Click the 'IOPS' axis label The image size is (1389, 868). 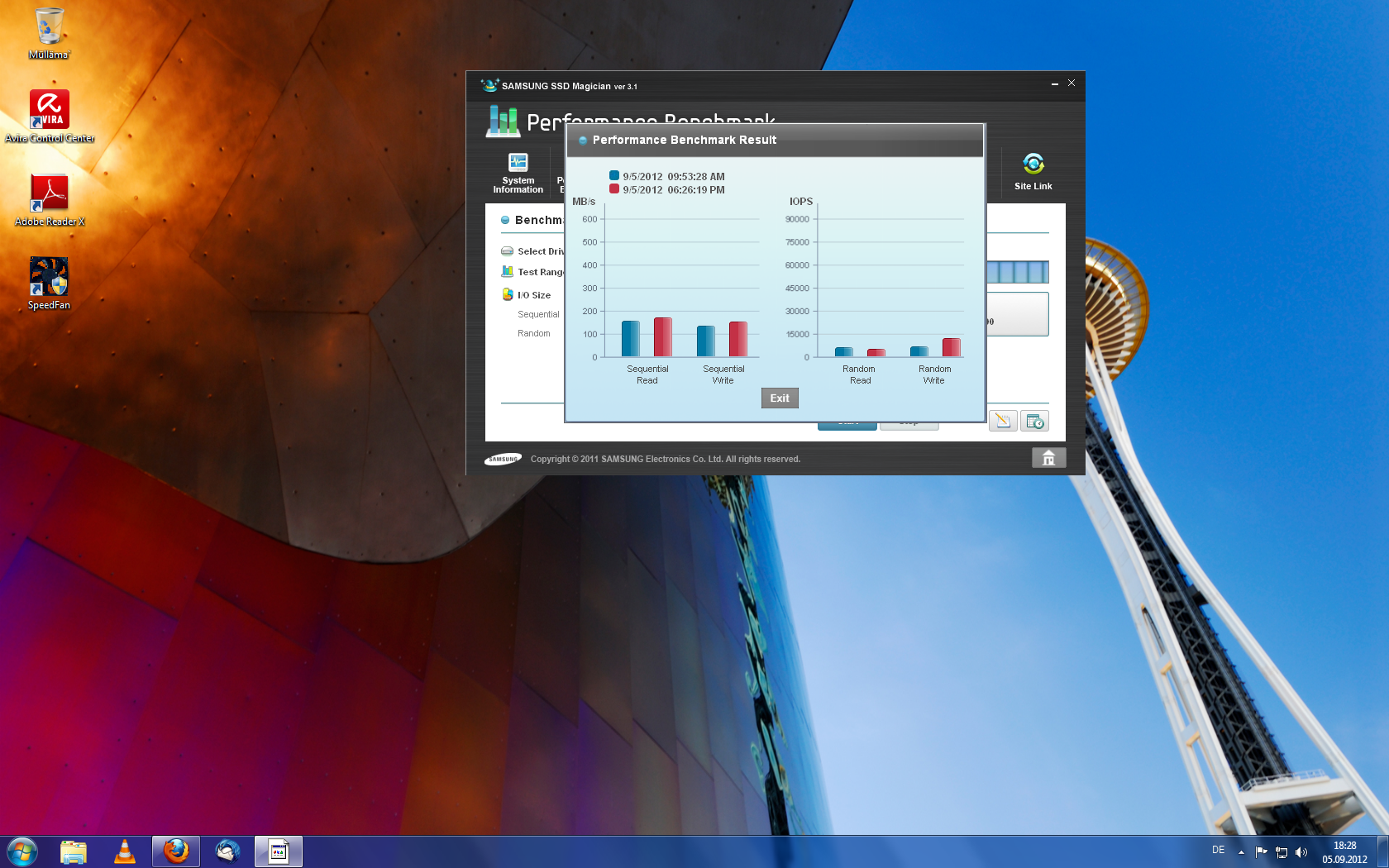point(801,202)
